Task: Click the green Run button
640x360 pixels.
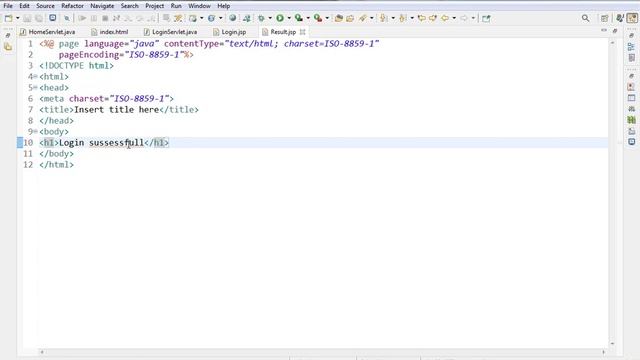Action: (x=280, y=18)
